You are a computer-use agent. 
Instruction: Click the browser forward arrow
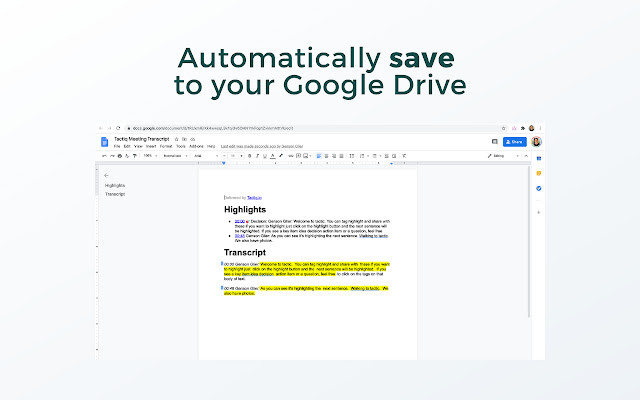pyautogui.click(x=109, y=128)
